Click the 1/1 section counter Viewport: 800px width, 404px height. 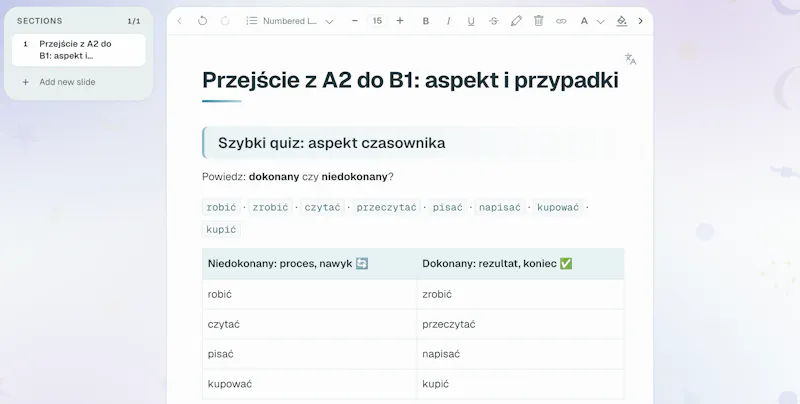134,21
